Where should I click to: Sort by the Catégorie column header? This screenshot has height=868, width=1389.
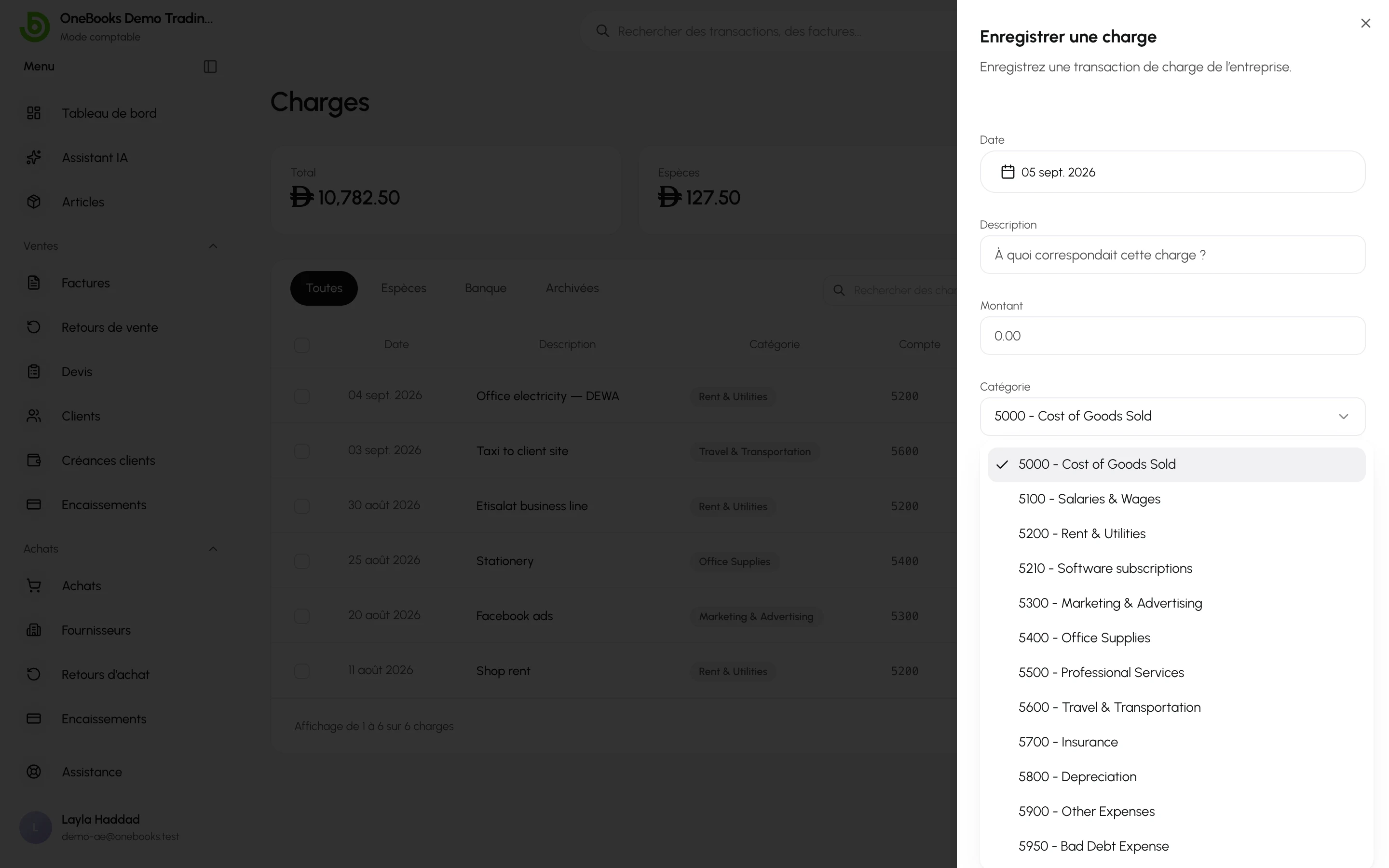click(x=774, y=344)
